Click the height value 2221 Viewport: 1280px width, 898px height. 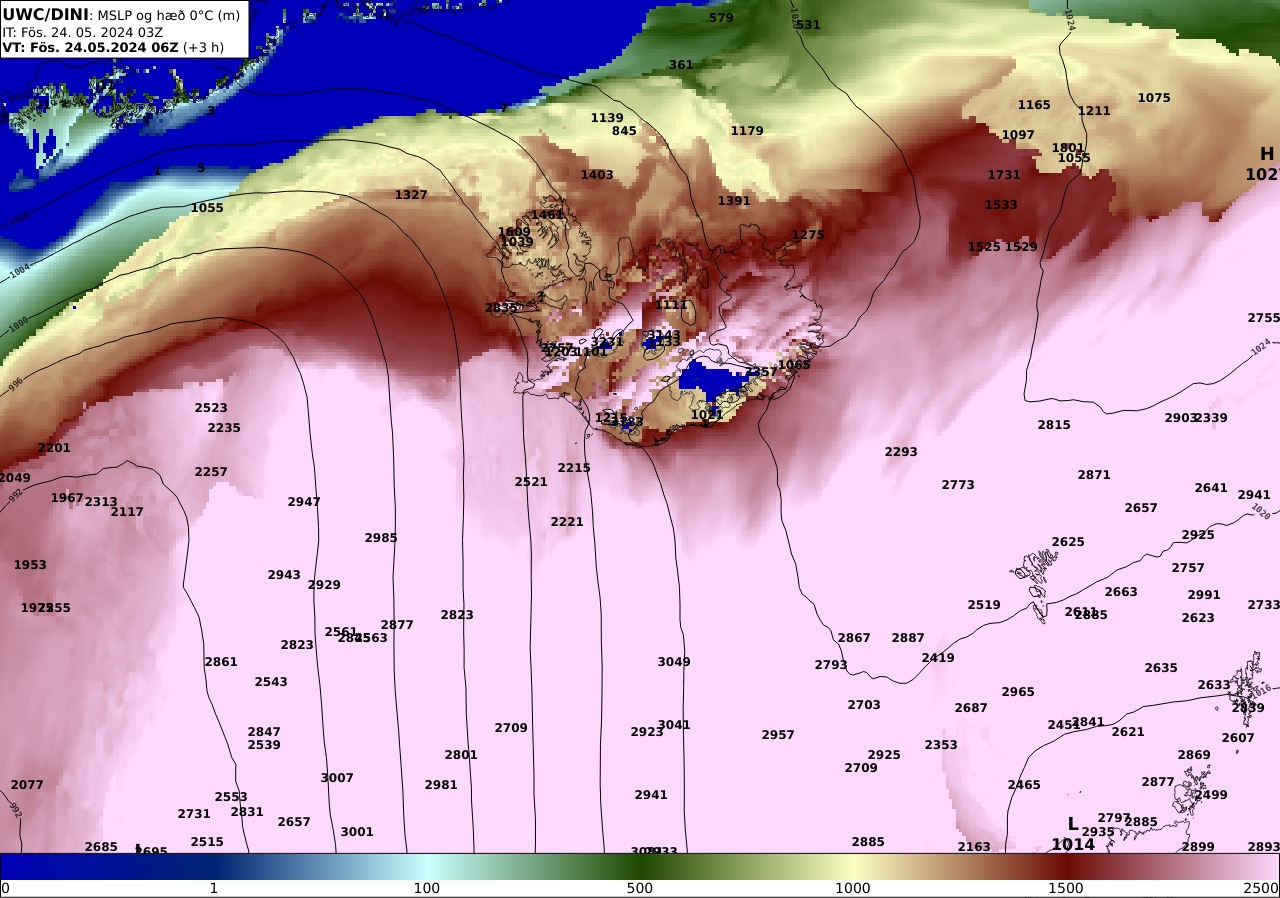tap(567, 522)
